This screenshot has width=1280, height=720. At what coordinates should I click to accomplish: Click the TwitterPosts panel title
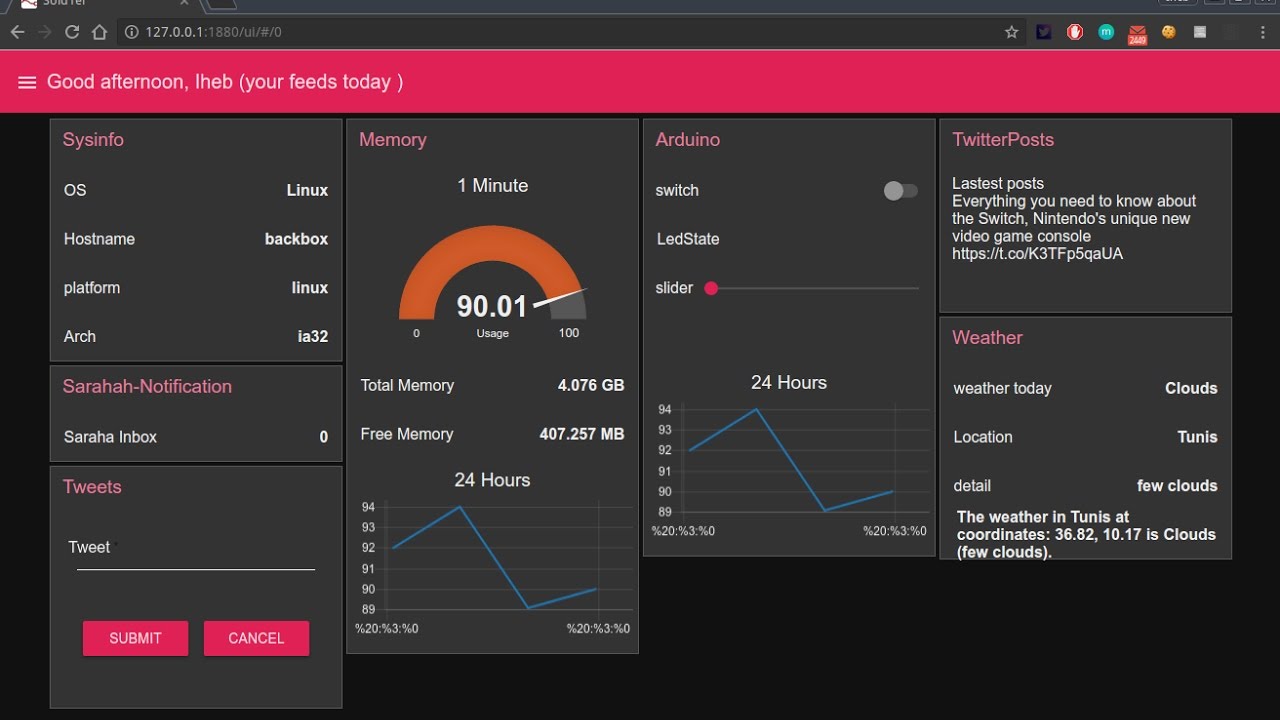(x=1003, y=140)
